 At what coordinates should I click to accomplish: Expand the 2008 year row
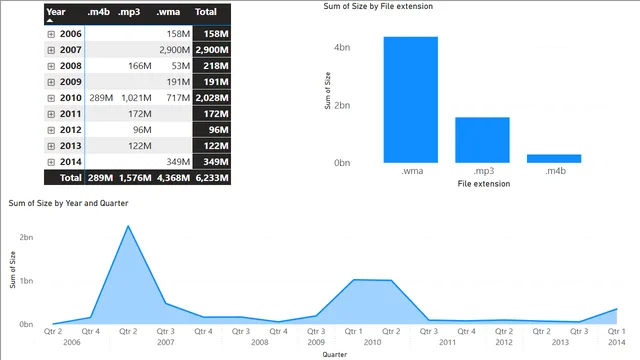pyautogui.click(x=51, y=66)
